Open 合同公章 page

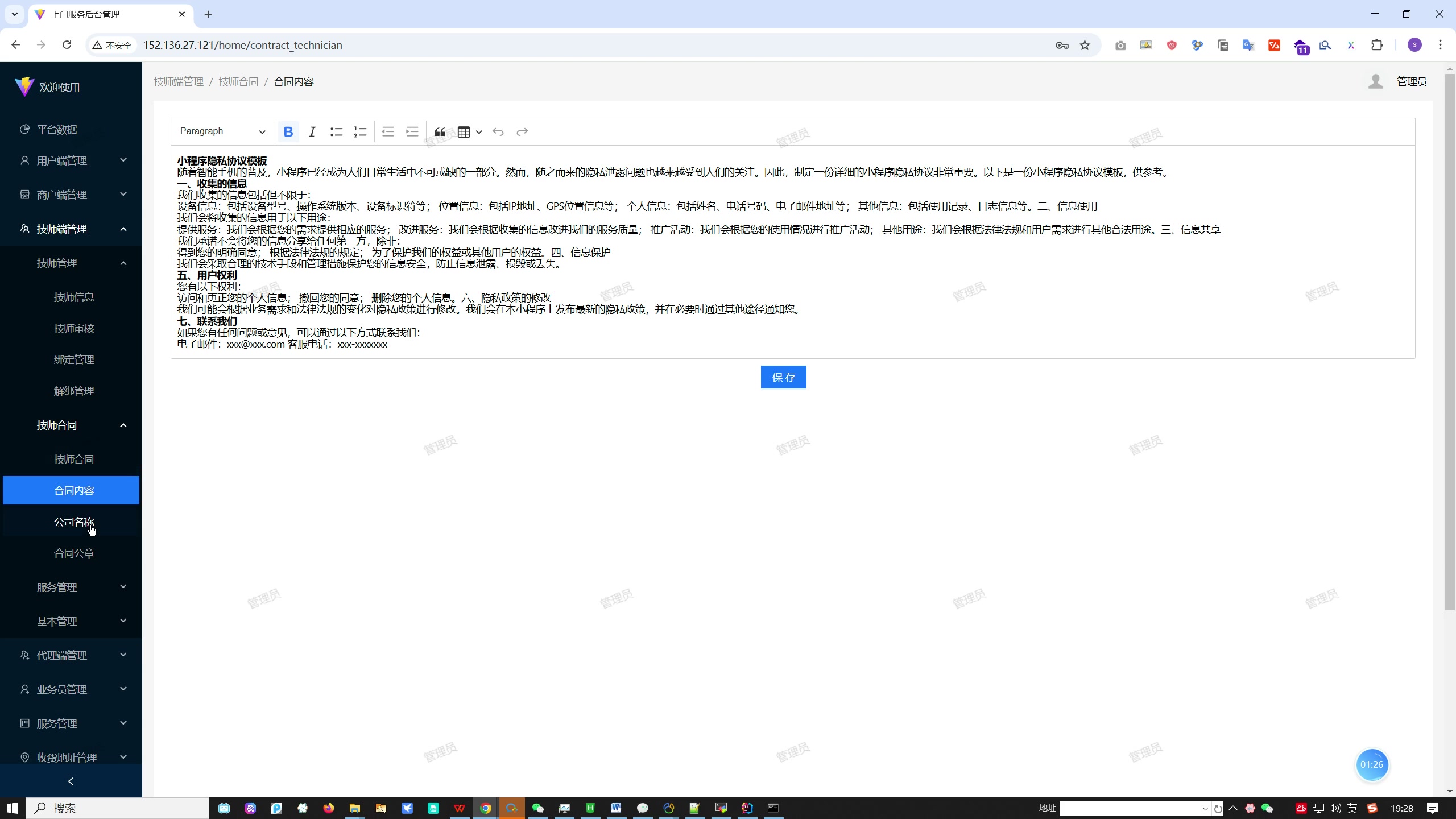[x=71, y=553]
